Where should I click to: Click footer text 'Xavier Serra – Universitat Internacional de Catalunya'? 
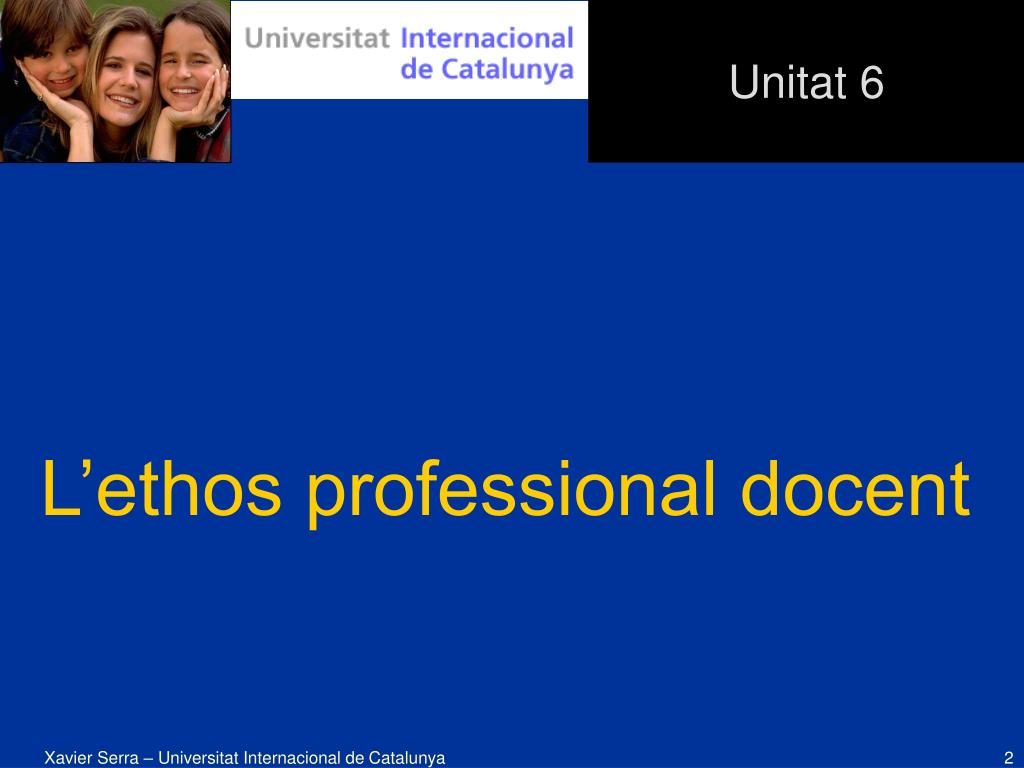tap(244, 758)
